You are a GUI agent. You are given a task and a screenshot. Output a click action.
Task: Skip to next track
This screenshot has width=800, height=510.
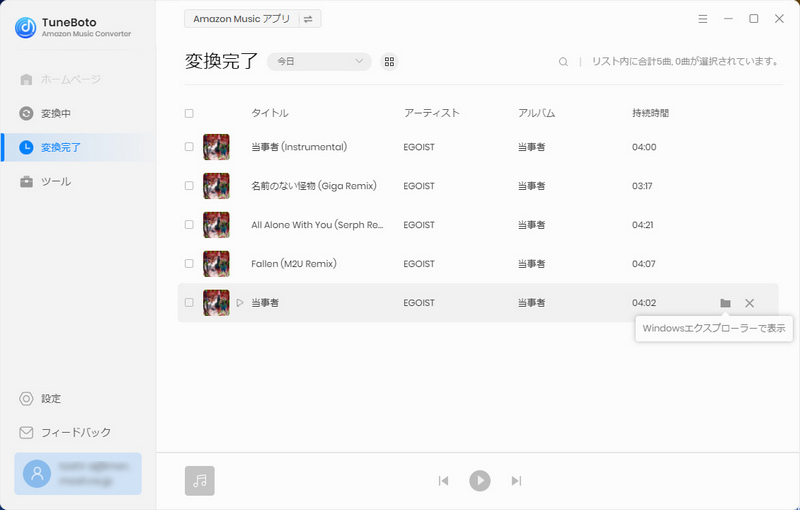[516, 480]
